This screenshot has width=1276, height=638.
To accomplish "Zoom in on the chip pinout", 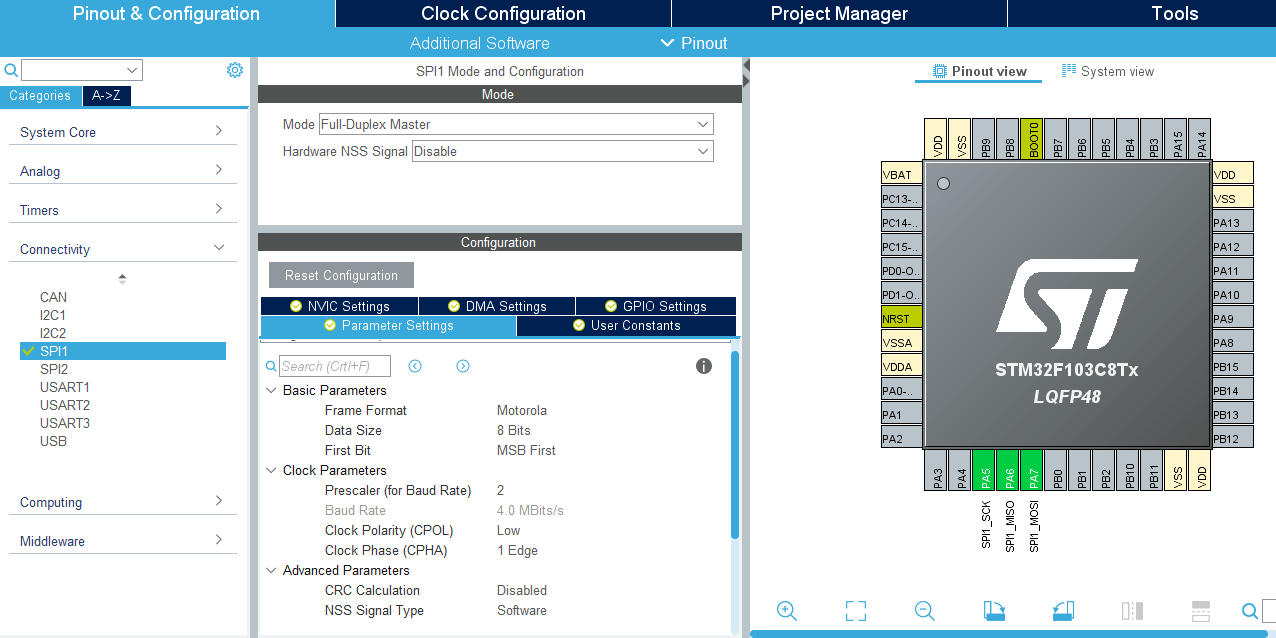I will (x=787, y=611).
